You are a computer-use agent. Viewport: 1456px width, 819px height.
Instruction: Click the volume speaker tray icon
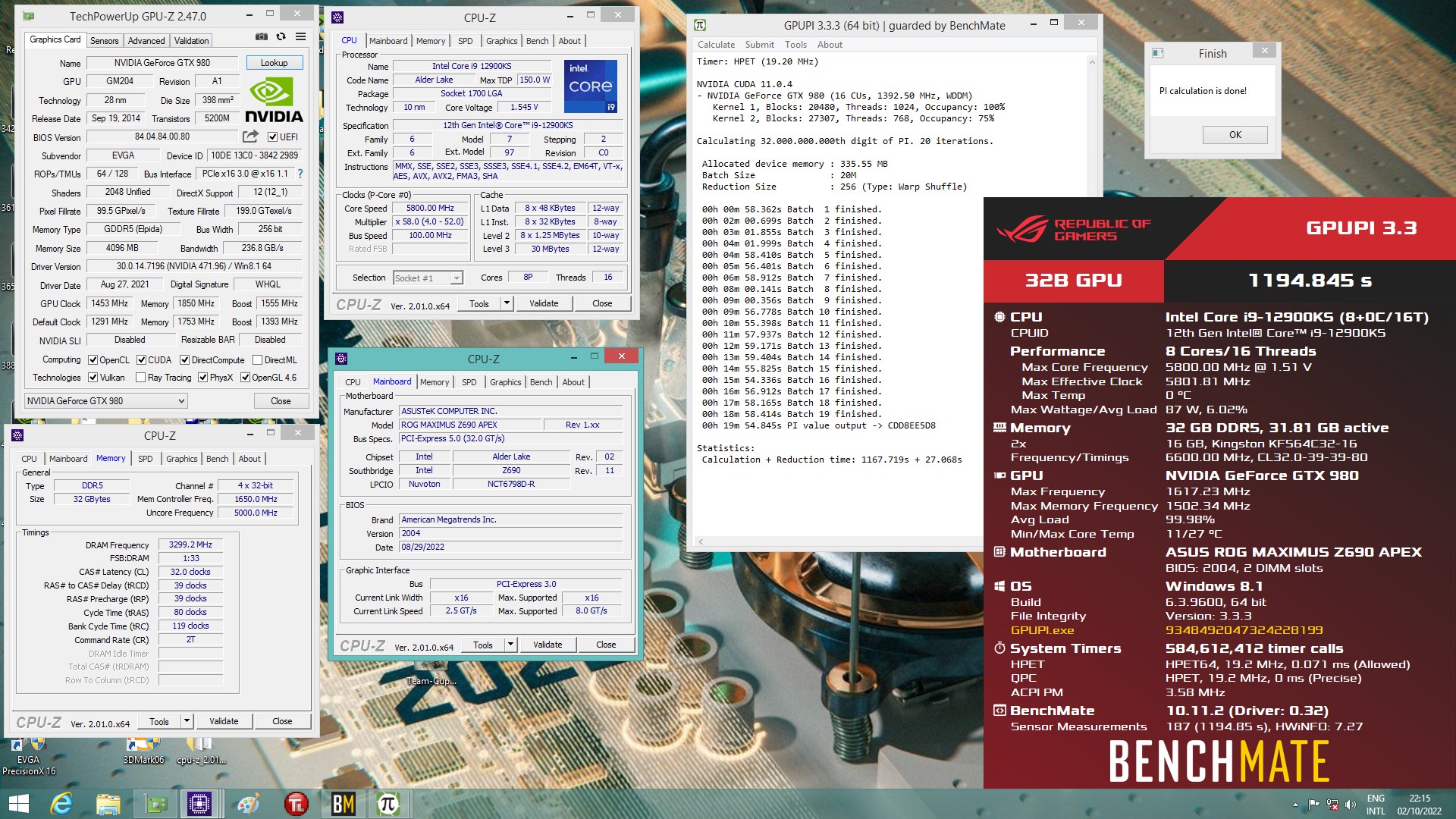[1351, 804]
